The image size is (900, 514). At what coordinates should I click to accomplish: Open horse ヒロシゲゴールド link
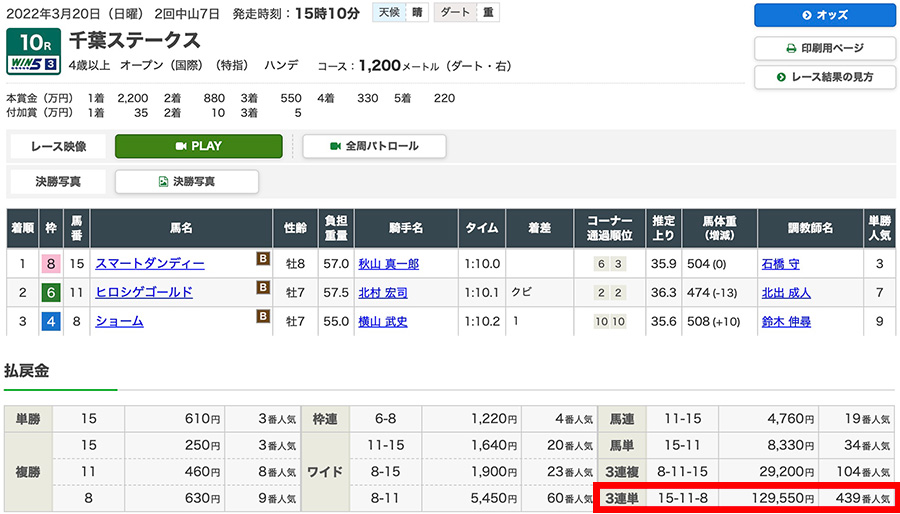(144, 293)
